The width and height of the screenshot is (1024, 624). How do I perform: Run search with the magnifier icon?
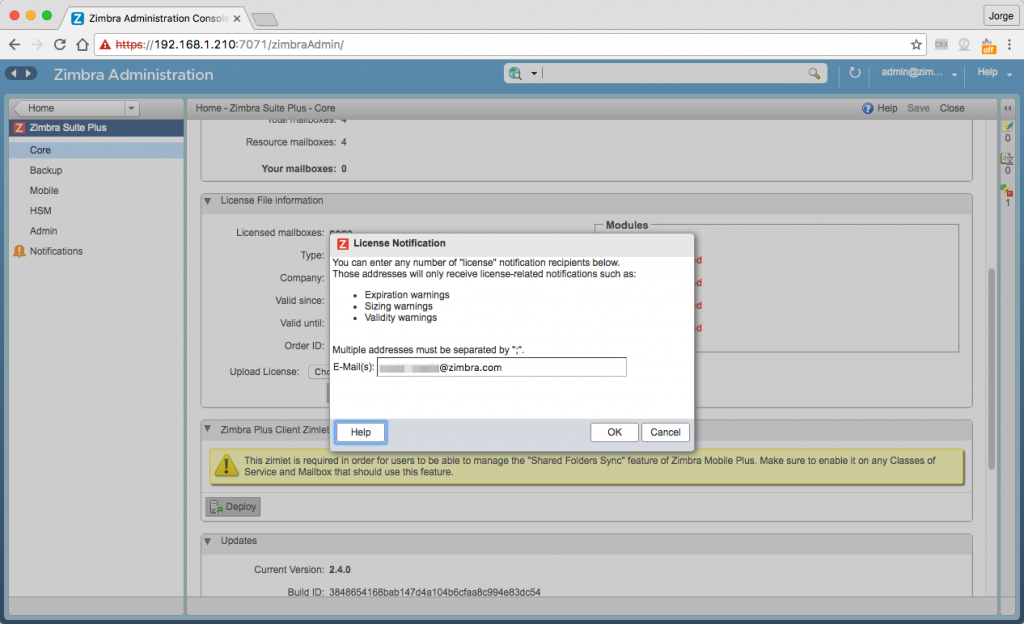click(x=814, y=74)
